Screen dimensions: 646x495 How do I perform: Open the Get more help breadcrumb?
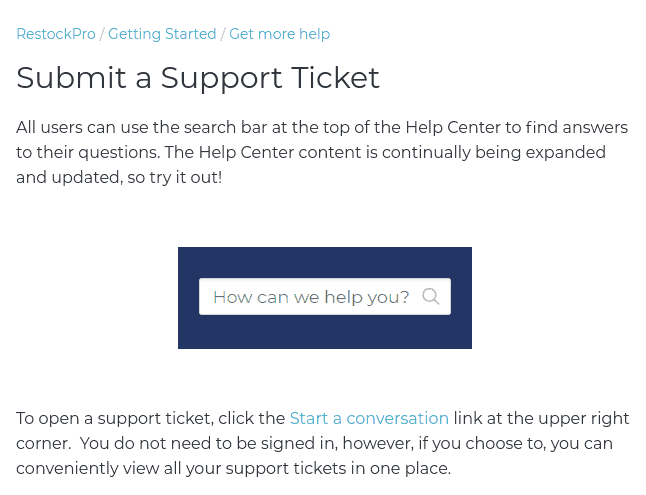pyautogui.click(x=279, y=34)
